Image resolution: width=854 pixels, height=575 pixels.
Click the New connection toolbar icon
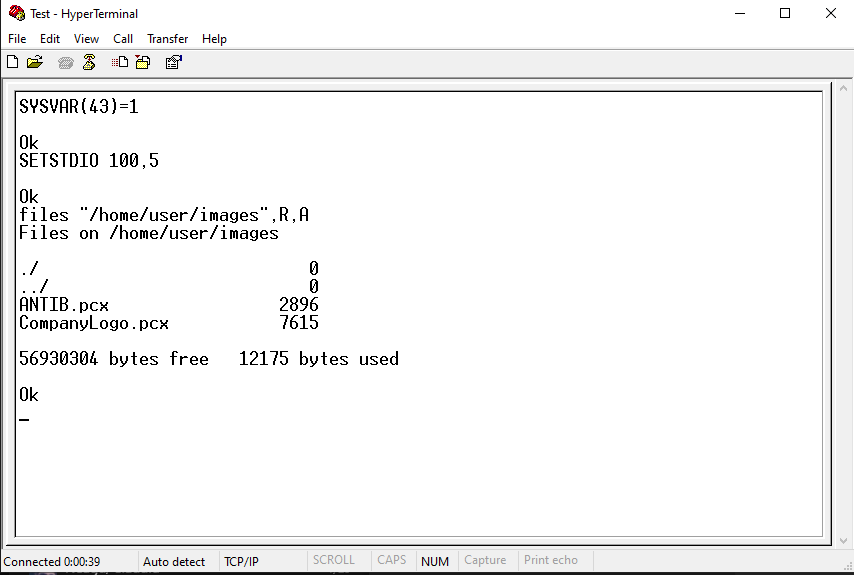click(13, 62)
